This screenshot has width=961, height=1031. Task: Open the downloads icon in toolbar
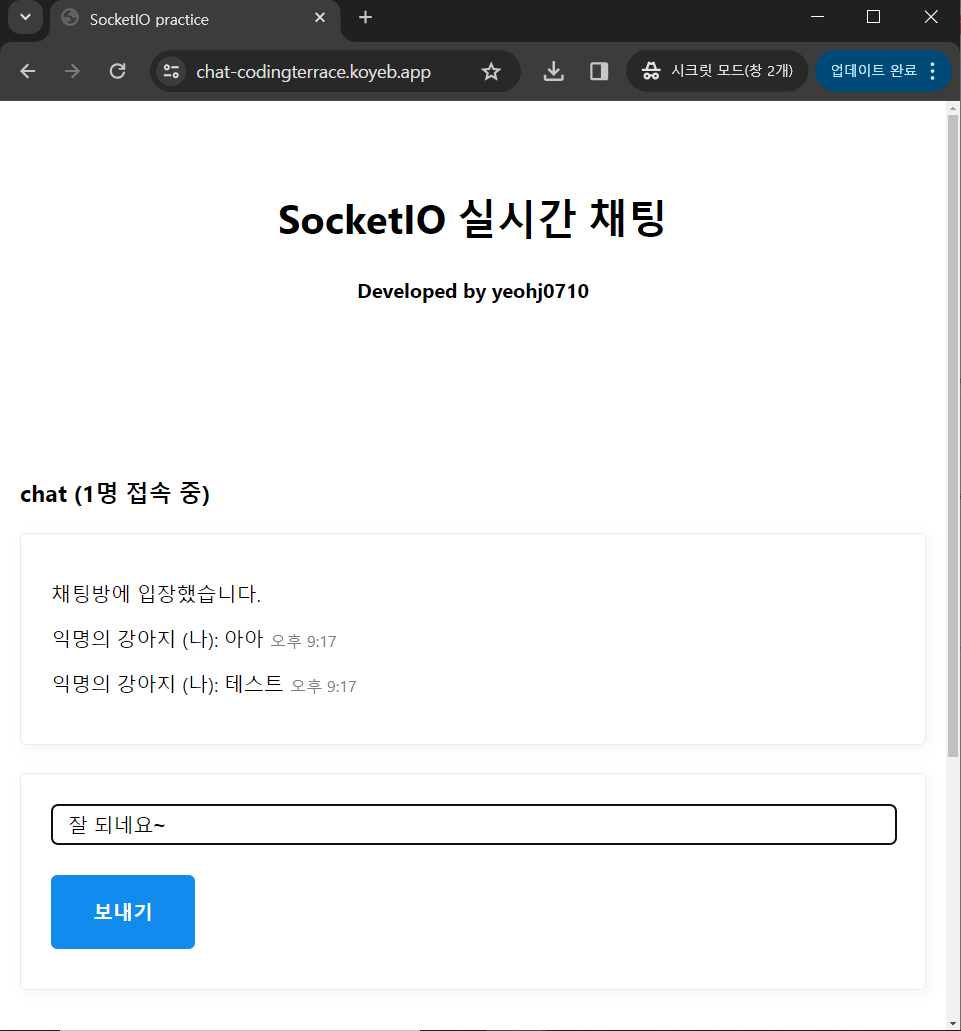click(553, 71)
